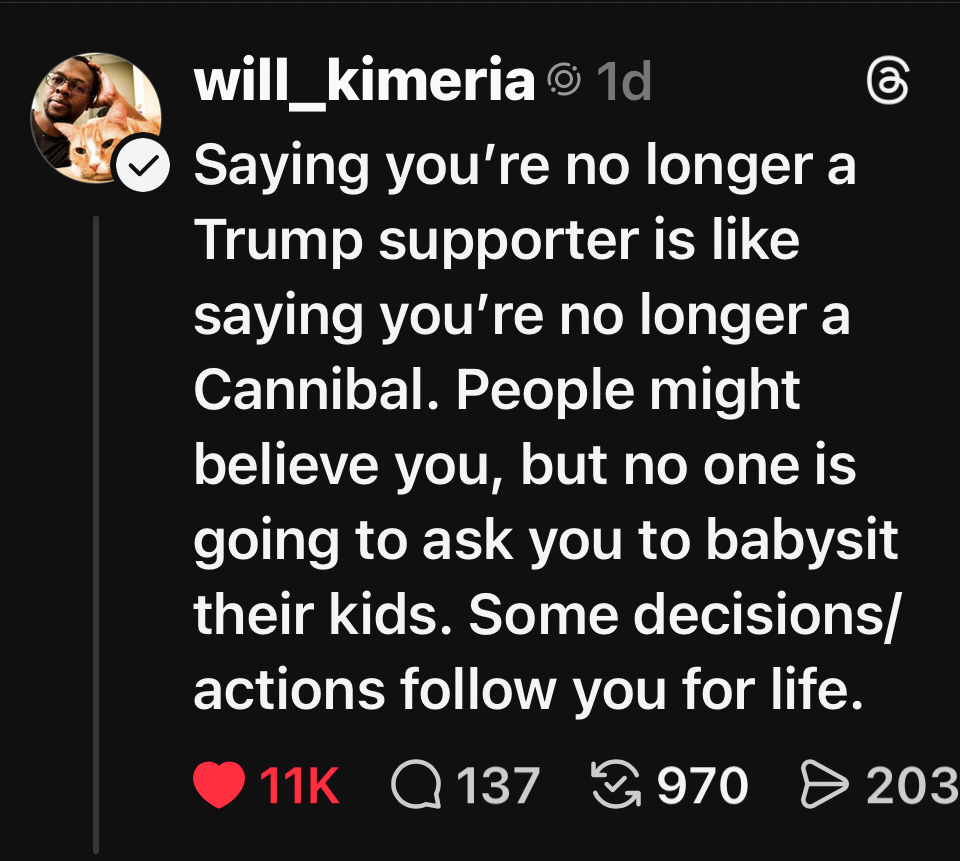Open the will_kimeria username link
The image size is (960, 861).
tap(365, 82)
